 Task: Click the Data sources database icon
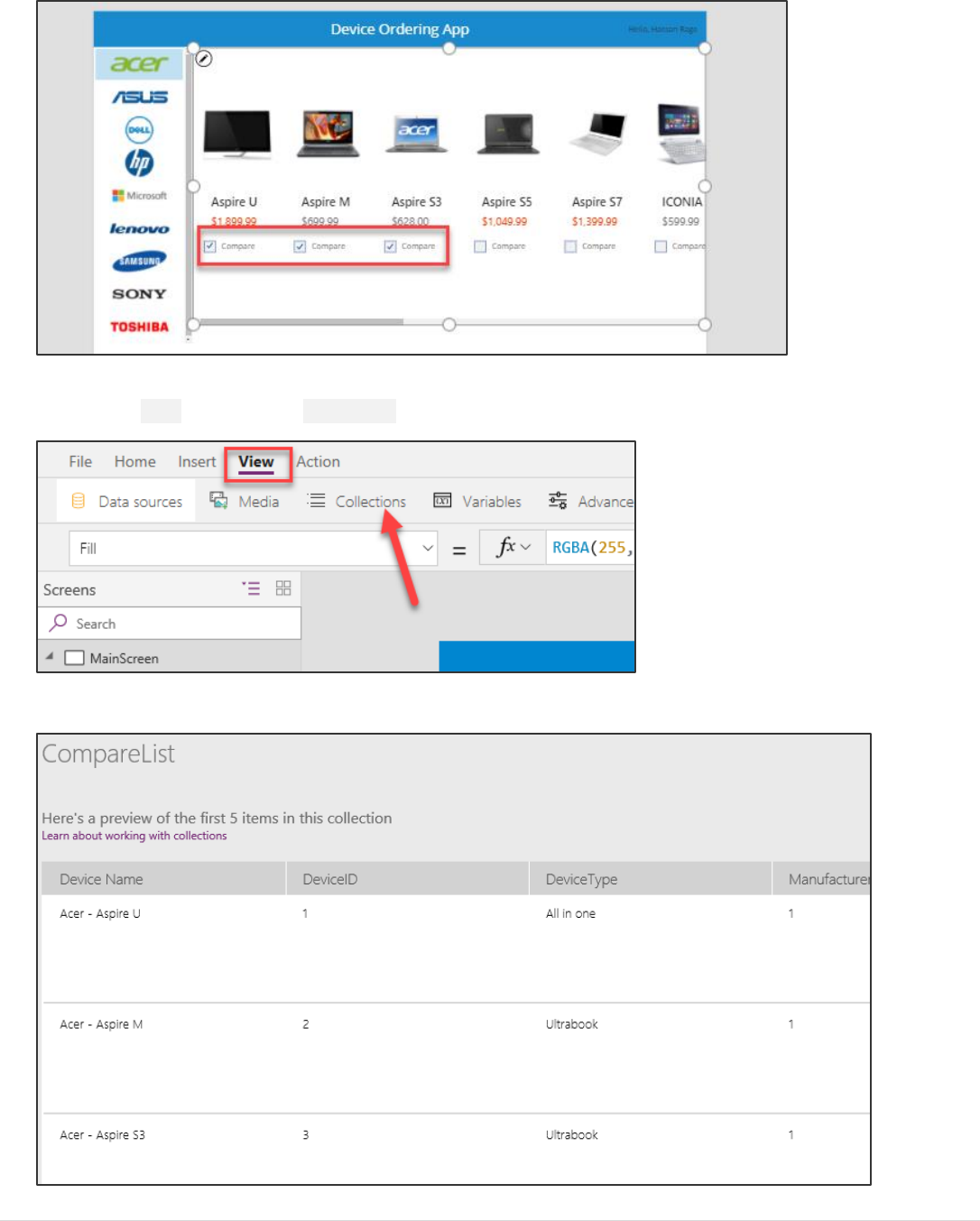click(79, 501)
